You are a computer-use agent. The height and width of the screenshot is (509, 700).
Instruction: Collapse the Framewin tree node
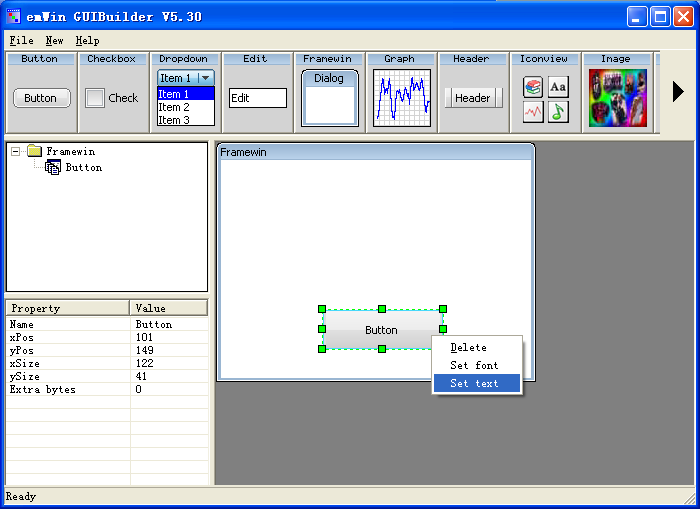click(15, 151)
